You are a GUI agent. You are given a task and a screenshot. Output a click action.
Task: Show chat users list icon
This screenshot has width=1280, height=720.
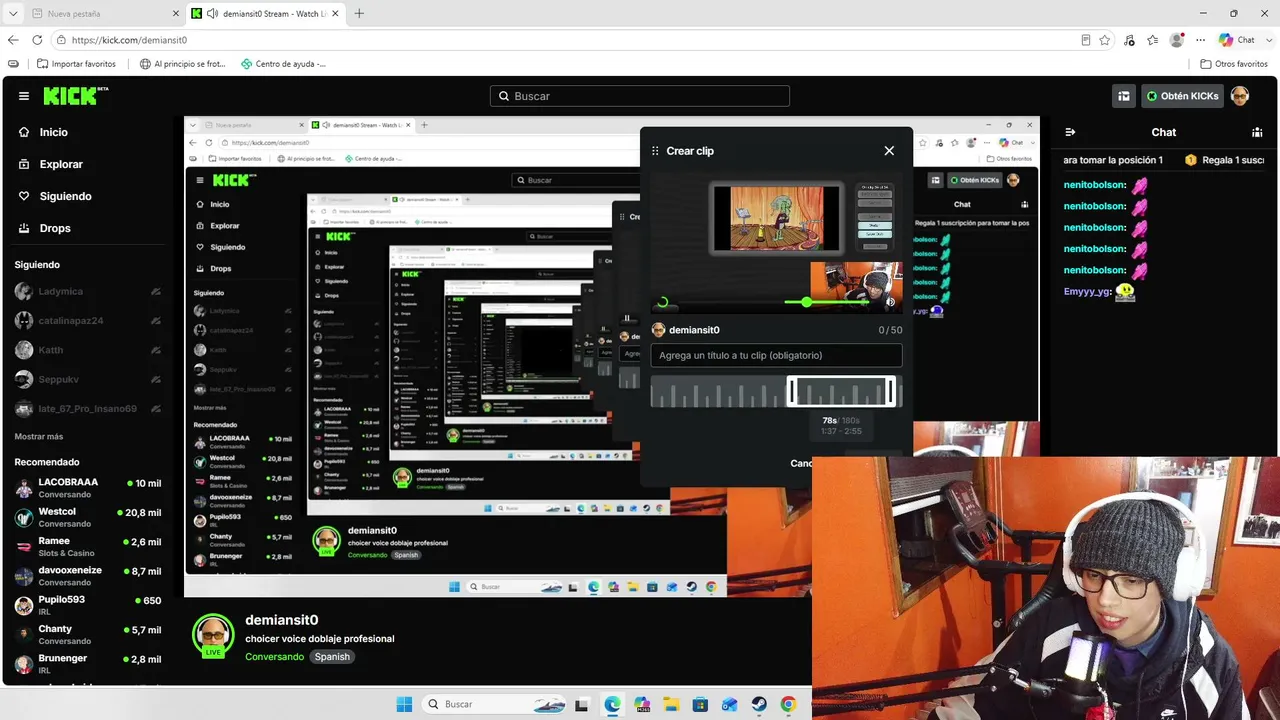(1257, 132)
